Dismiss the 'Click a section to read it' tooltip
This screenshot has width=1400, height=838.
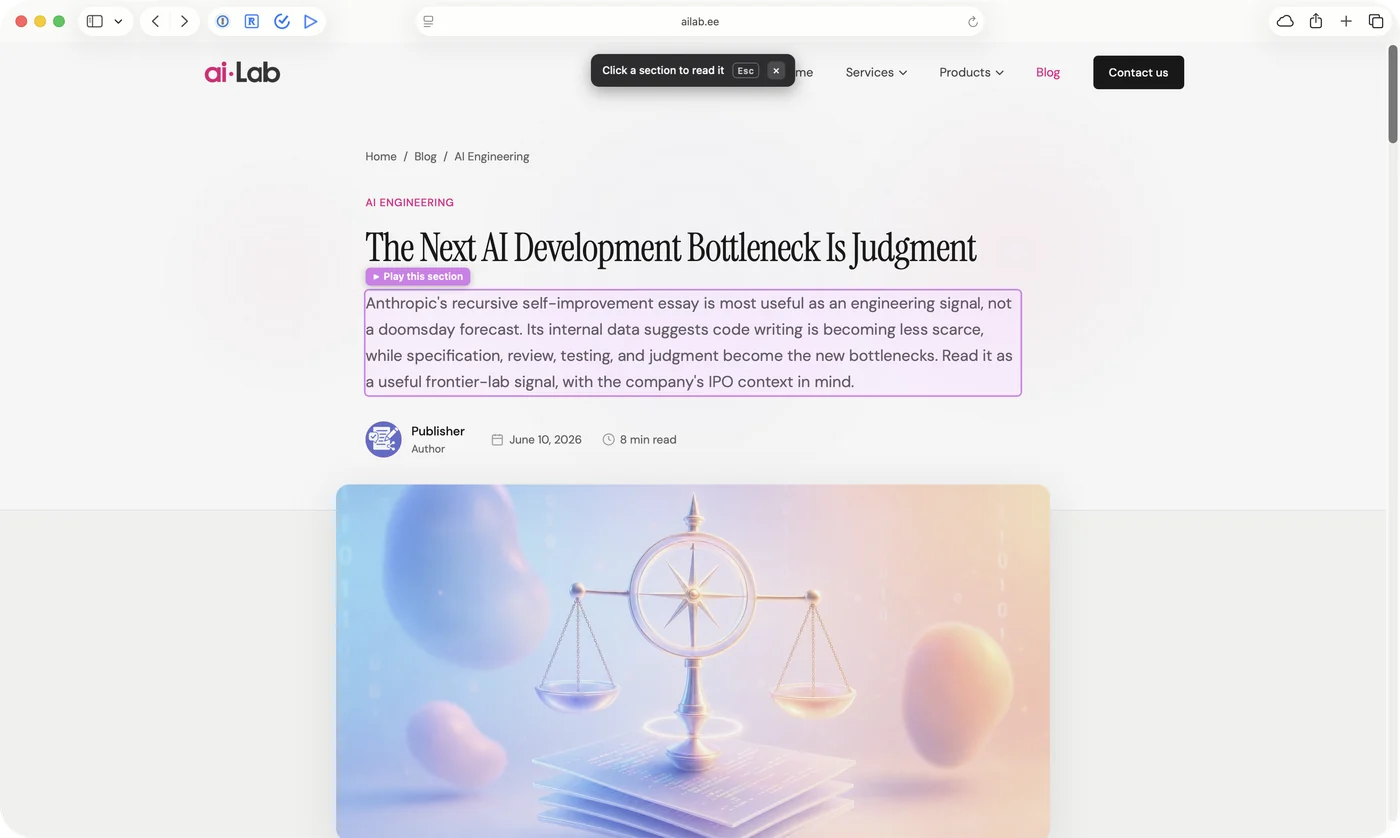pyautogui.click(x=776, y=71)
